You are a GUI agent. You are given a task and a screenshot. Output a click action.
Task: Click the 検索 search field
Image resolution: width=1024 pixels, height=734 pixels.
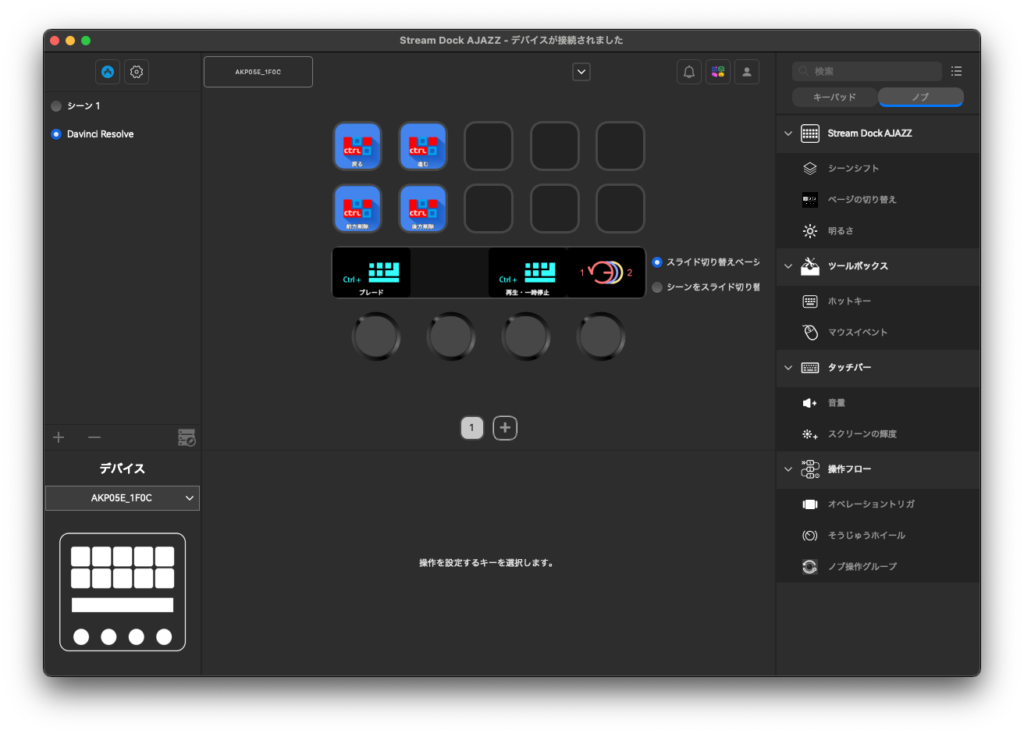pos(866,71)
